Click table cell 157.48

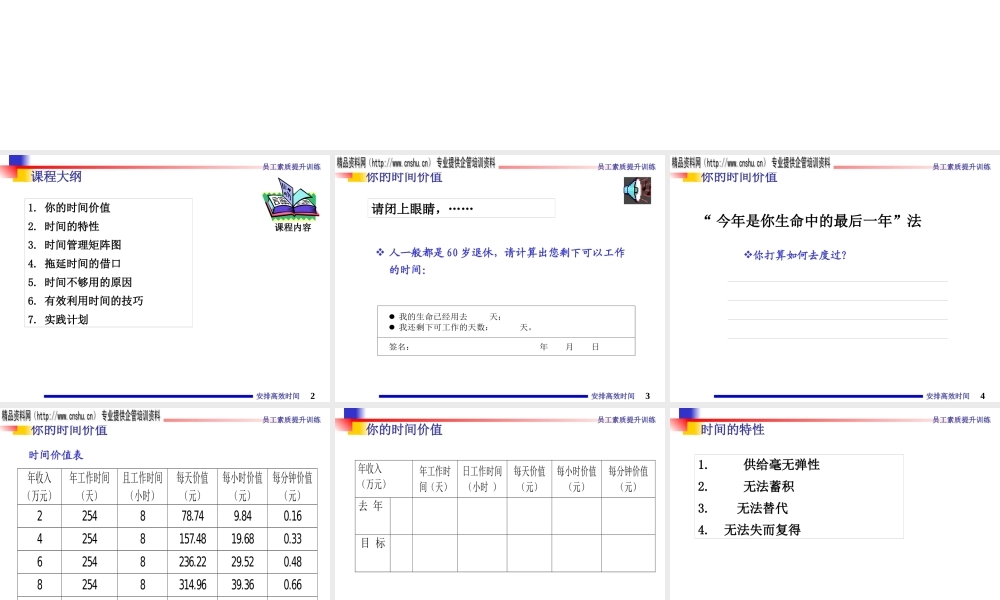[193, 539]
